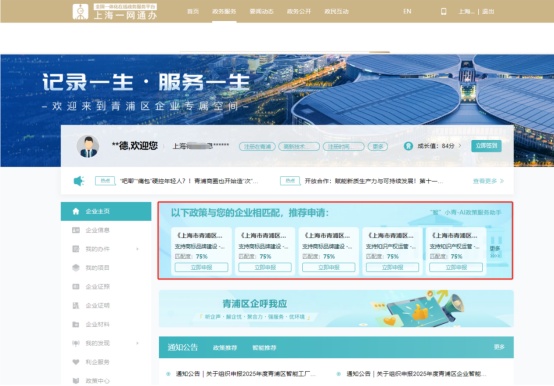
Task: Expand the 我的办件 sidebar submenu arrow
Action: (137, 249)
